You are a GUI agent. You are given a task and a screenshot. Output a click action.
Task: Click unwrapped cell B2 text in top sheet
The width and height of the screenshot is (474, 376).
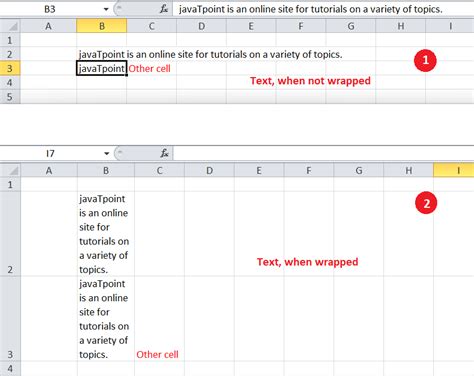pyautogui.click(x=210, y=54)
